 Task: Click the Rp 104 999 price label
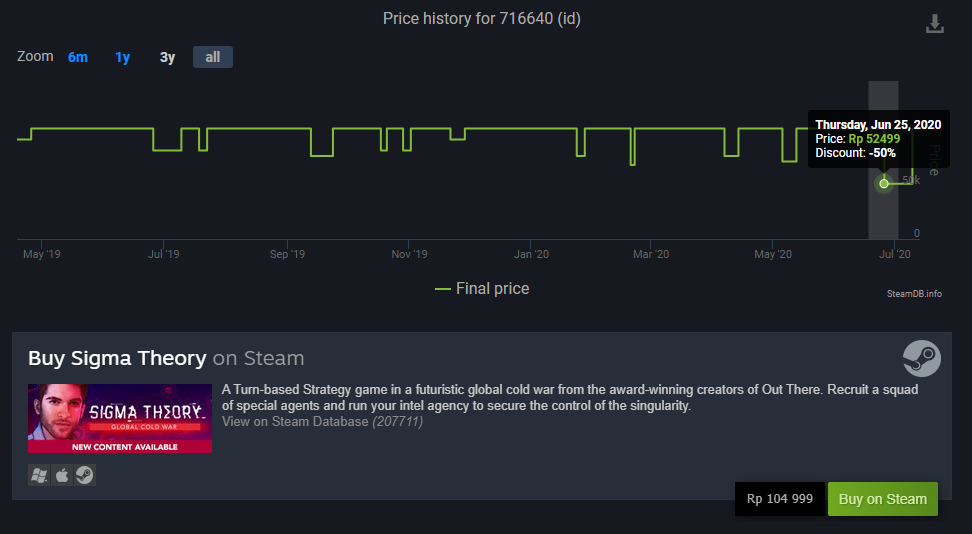tap(780, 499)
